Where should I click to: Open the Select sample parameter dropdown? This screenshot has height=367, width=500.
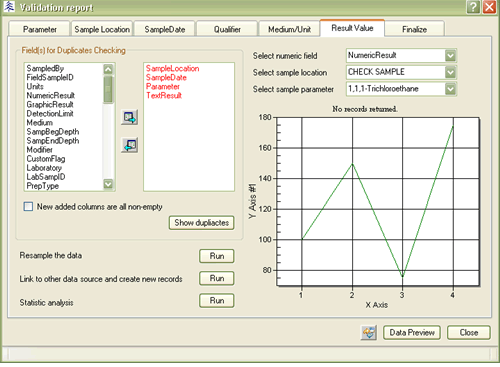pyautogui.click(x=450, y=89)
